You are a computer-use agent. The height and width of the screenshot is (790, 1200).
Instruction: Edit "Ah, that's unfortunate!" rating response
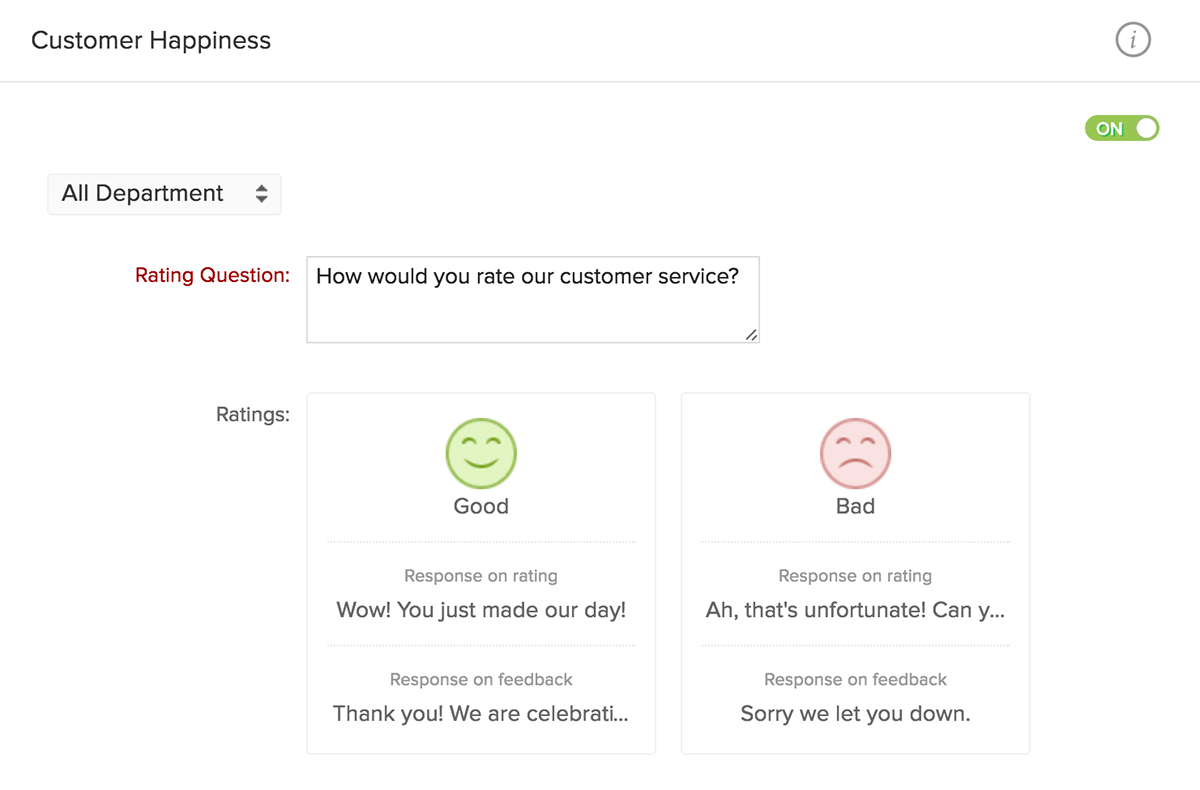tap(855, 610)
